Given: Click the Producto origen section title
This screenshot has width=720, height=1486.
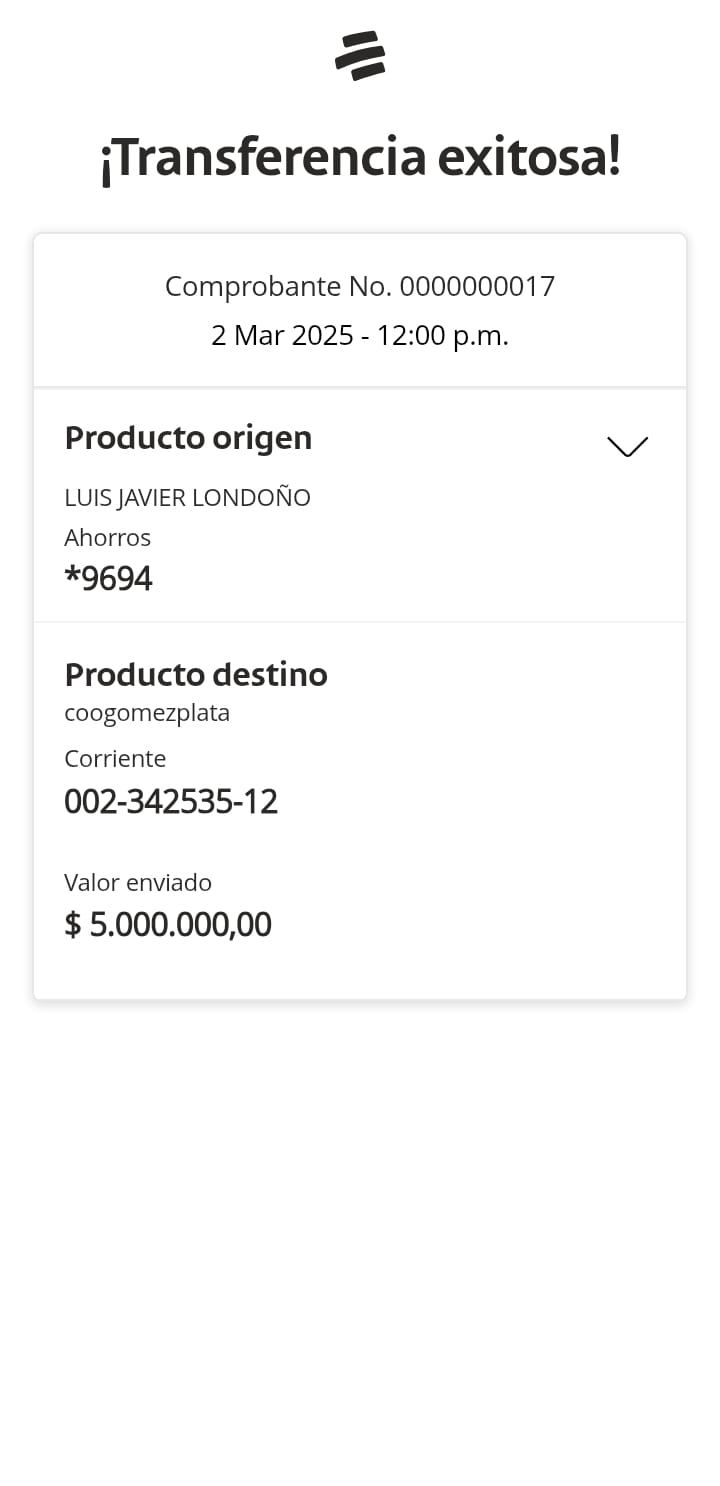Looking at the screenshot, I should coord(188,438).
